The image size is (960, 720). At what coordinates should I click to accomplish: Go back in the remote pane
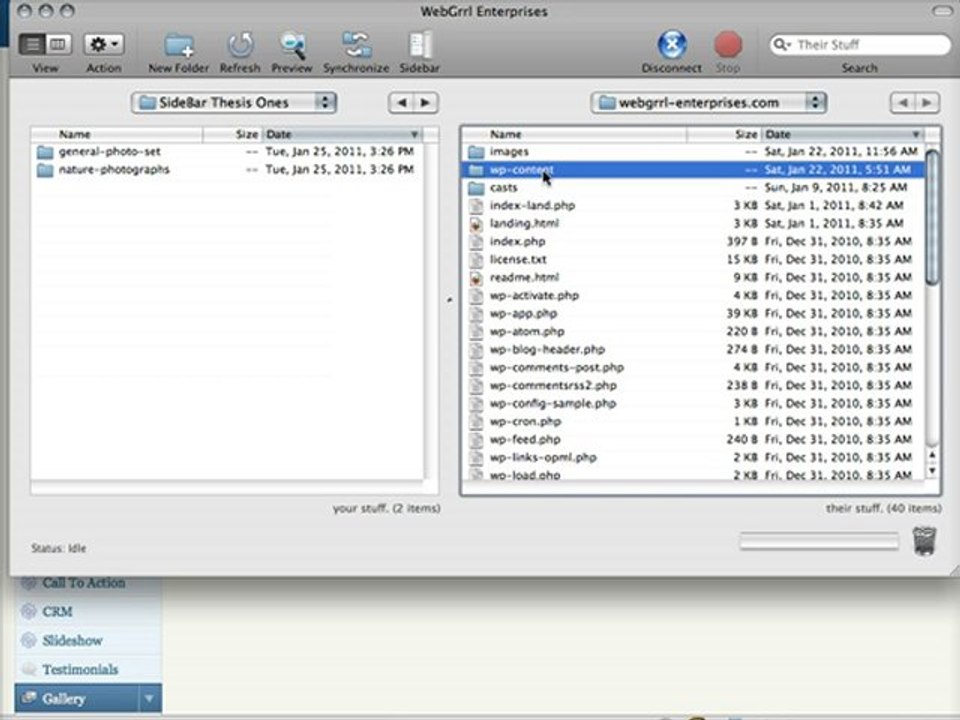[x=902, y=103]
